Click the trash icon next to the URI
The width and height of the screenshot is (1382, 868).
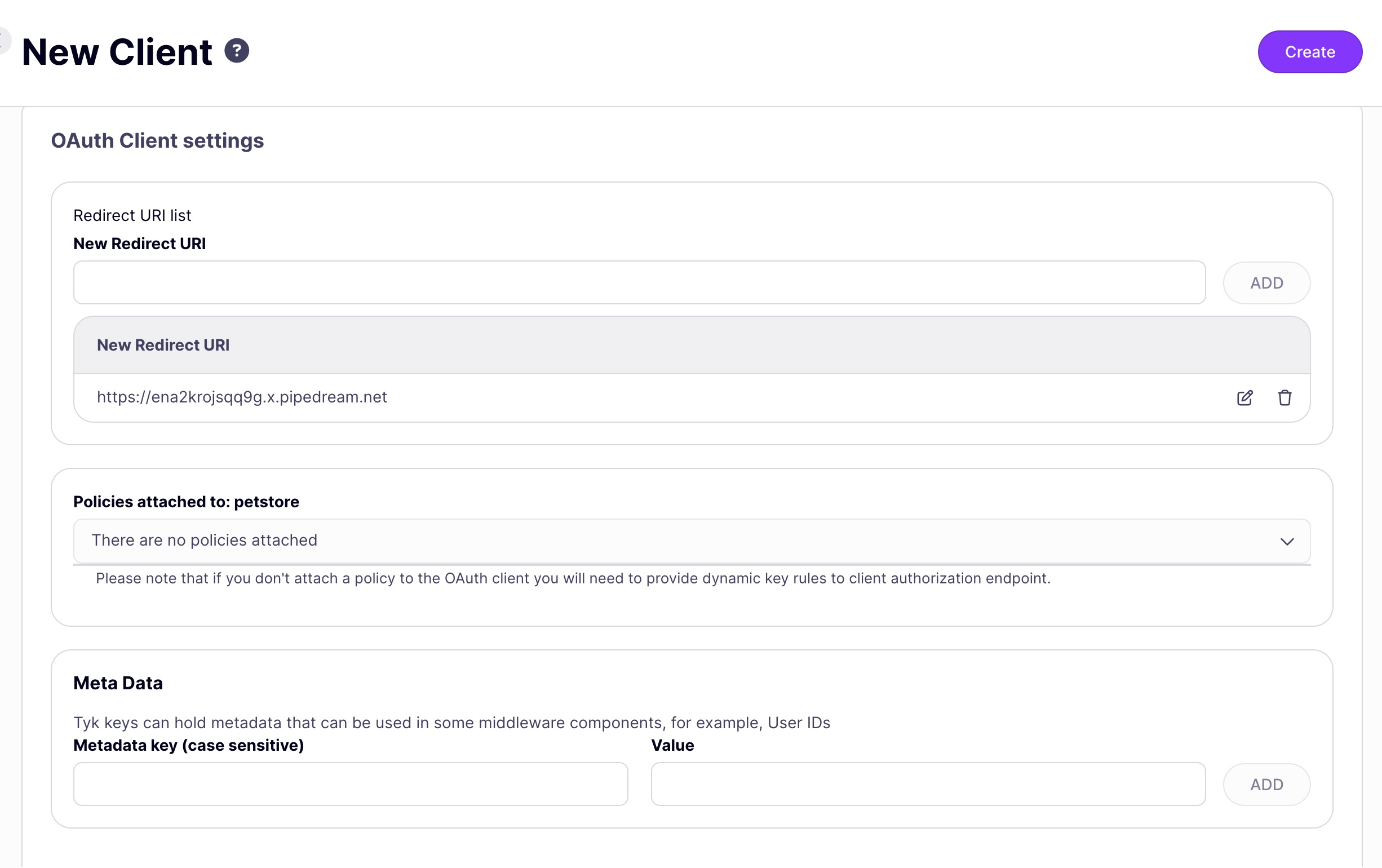[1285, 397]
